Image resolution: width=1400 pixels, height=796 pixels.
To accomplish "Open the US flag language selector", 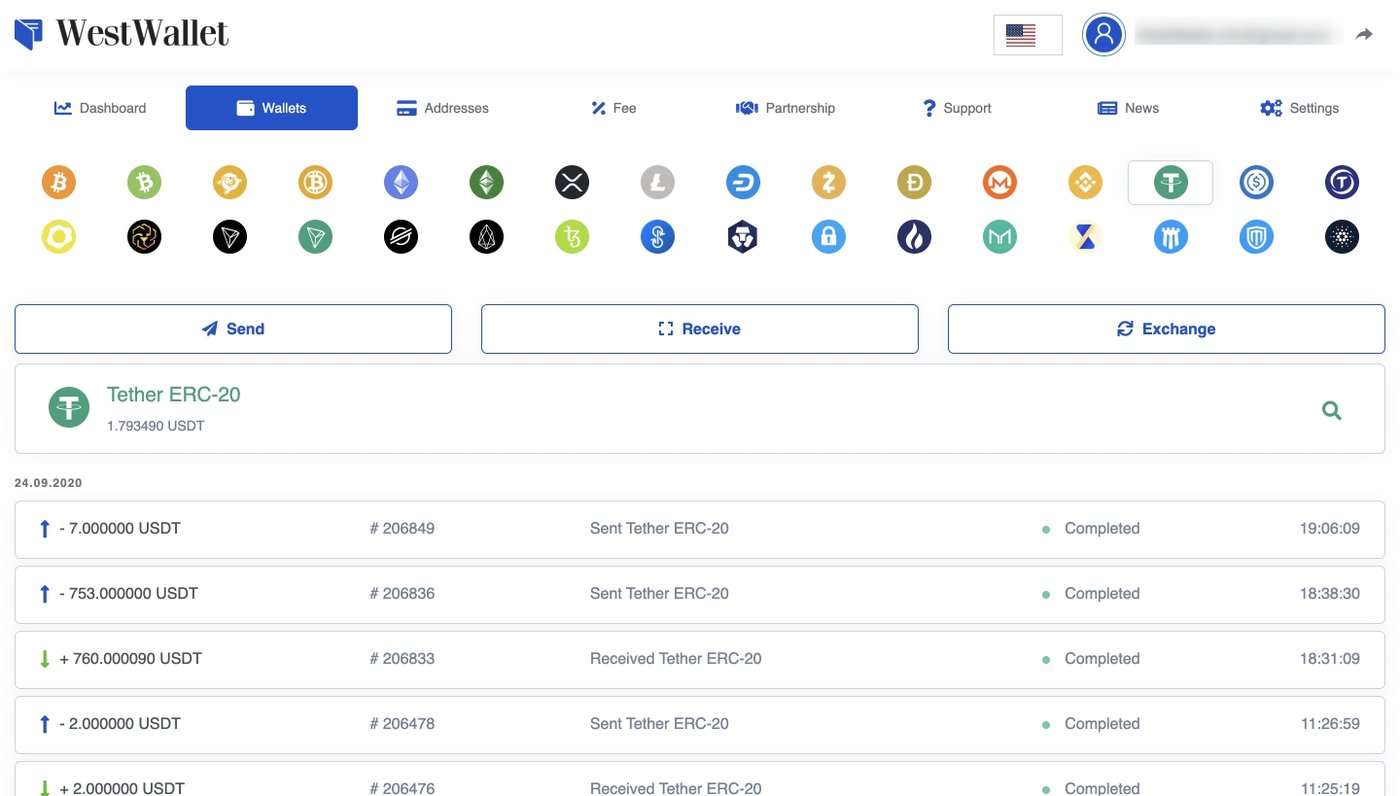I will click(x=1027, y=35).
